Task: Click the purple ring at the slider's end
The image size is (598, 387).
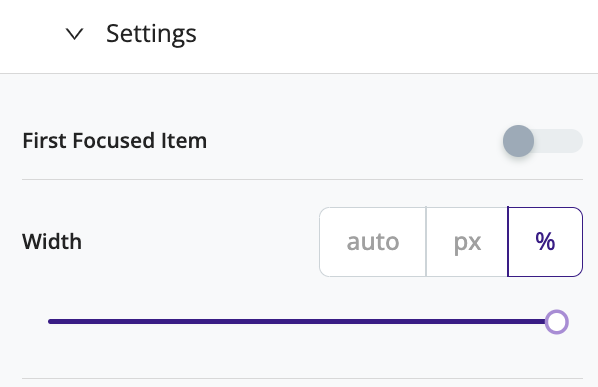Action: 557,322
